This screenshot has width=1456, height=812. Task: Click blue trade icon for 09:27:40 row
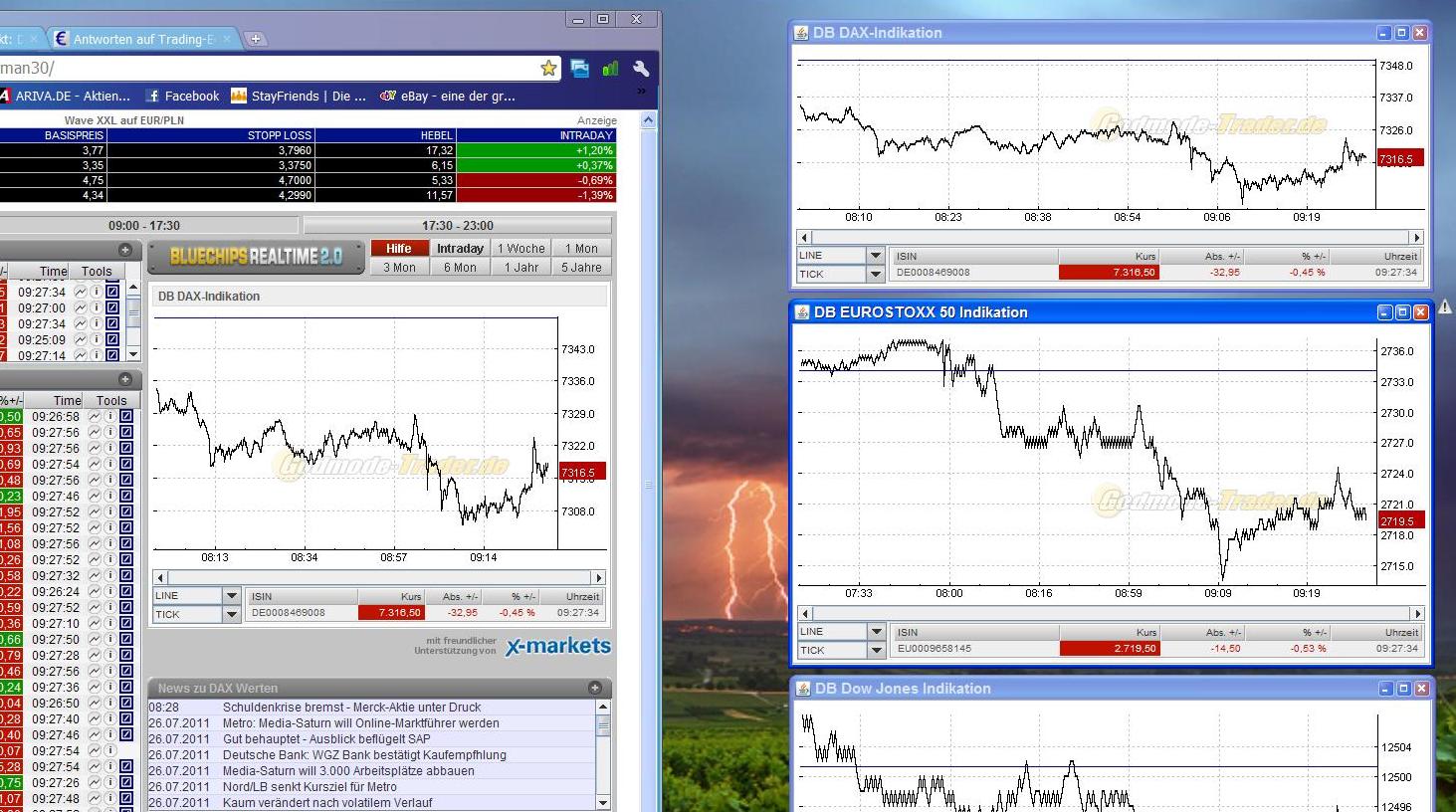tap(126, 719)
